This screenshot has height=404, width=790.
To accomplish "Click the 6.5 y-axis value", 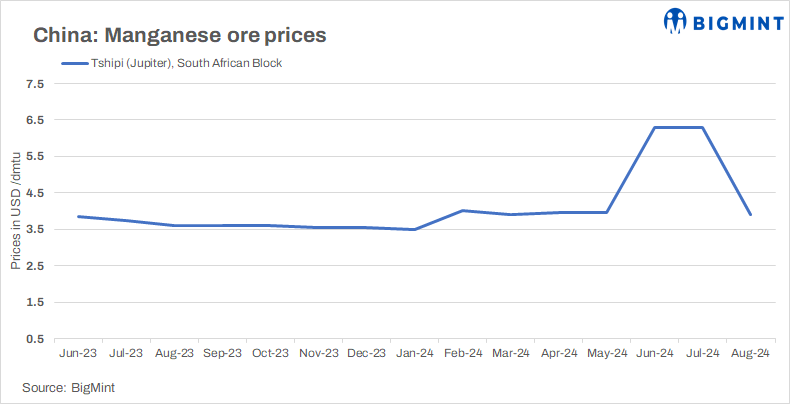I will point(36,120).
